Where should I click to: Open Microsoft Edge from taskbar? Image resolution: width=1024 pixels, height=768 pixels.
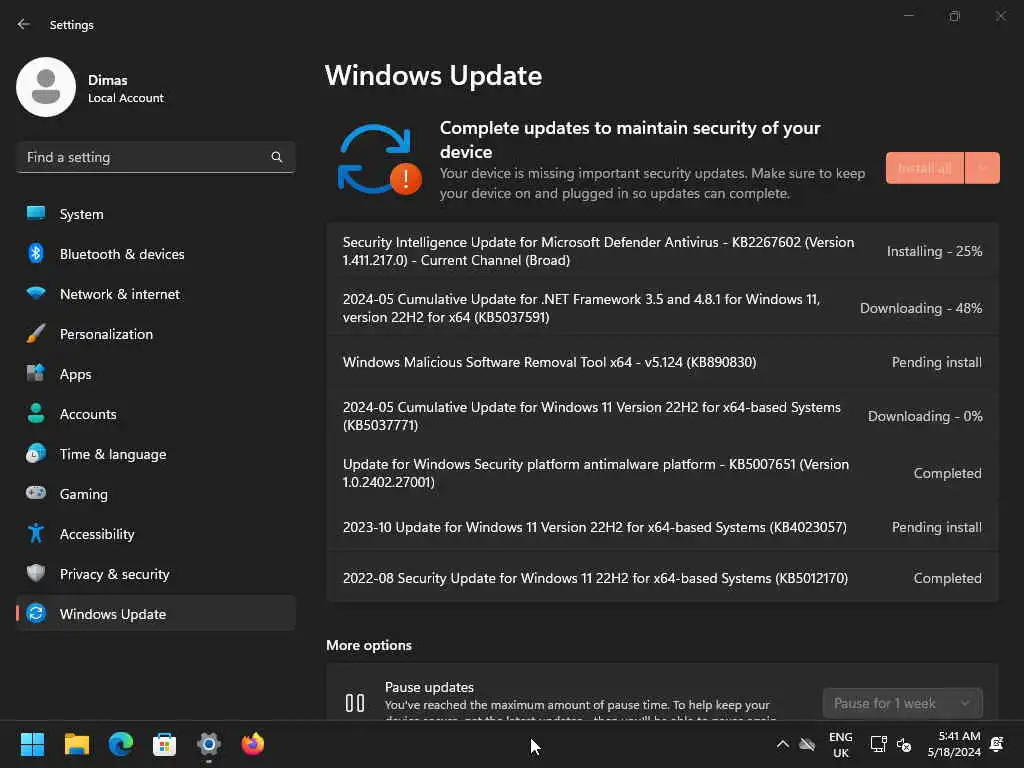tap(121, 744)
